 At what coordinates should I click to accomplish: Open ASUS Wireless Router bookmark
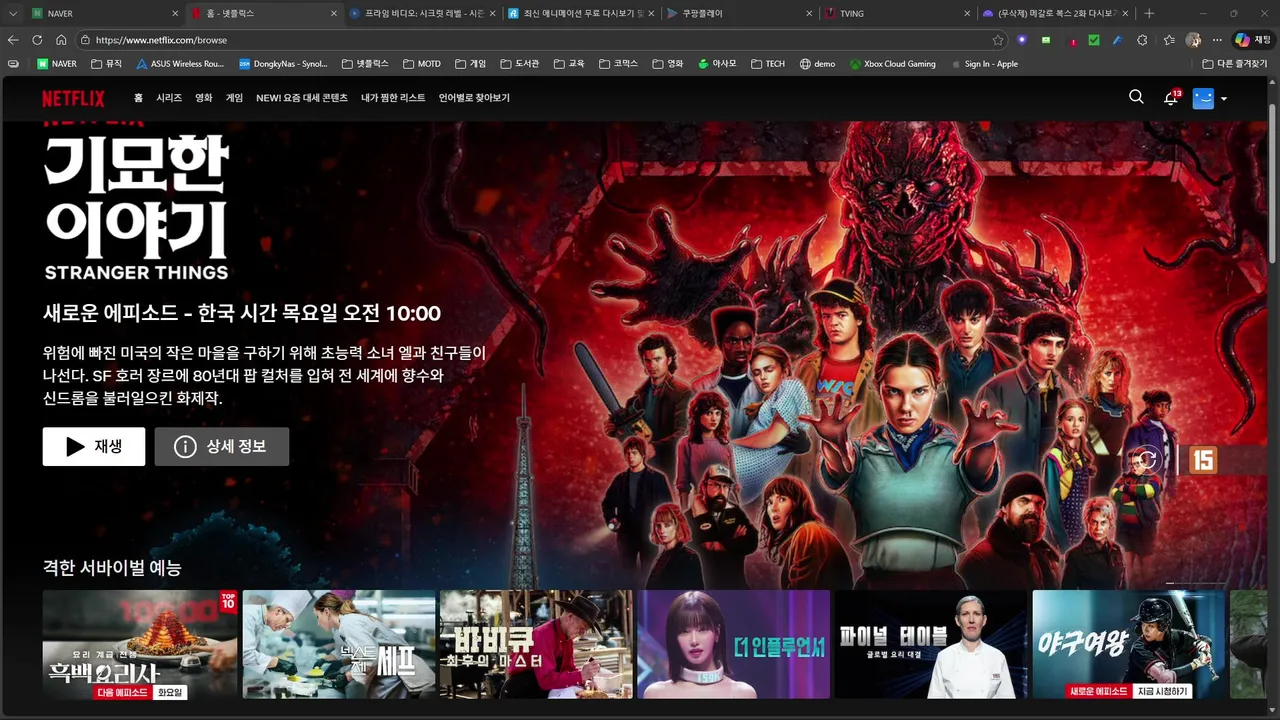coord(180,64)
